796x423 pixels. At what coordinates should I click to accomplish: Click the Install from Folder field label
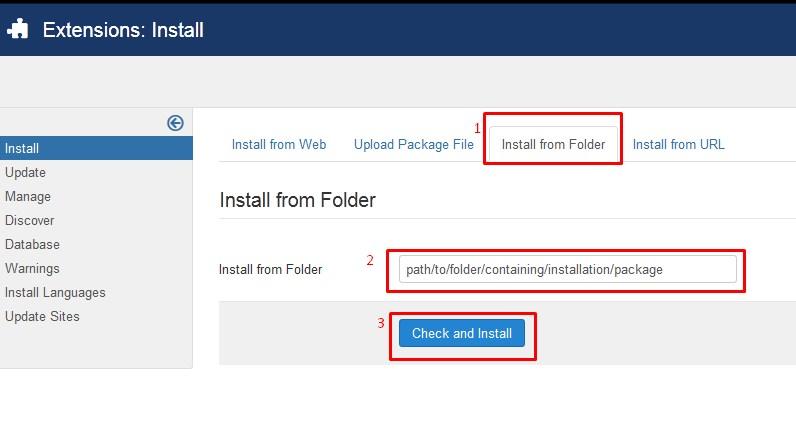tap(270, 269)
